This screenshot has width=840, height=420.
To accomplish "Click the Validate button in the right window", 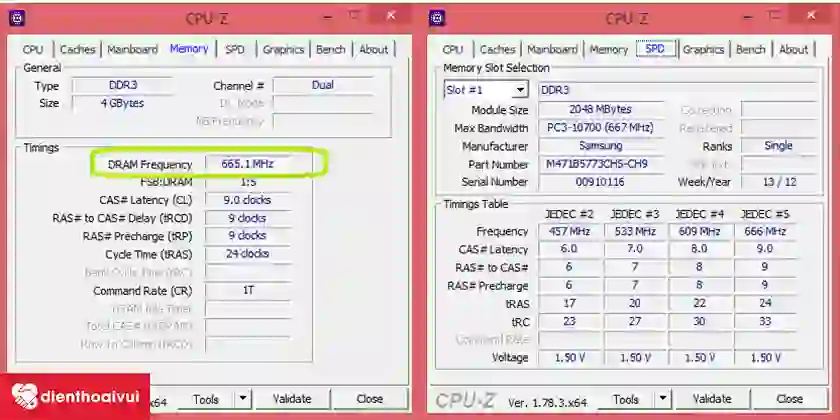I will [x=712, y=399].
